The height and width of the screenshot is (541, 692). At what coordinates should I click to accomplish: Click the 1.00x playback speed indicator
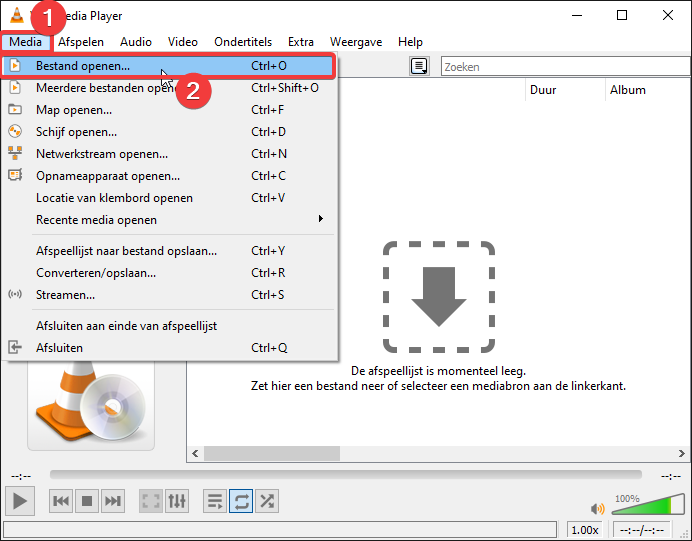point(585,530)
